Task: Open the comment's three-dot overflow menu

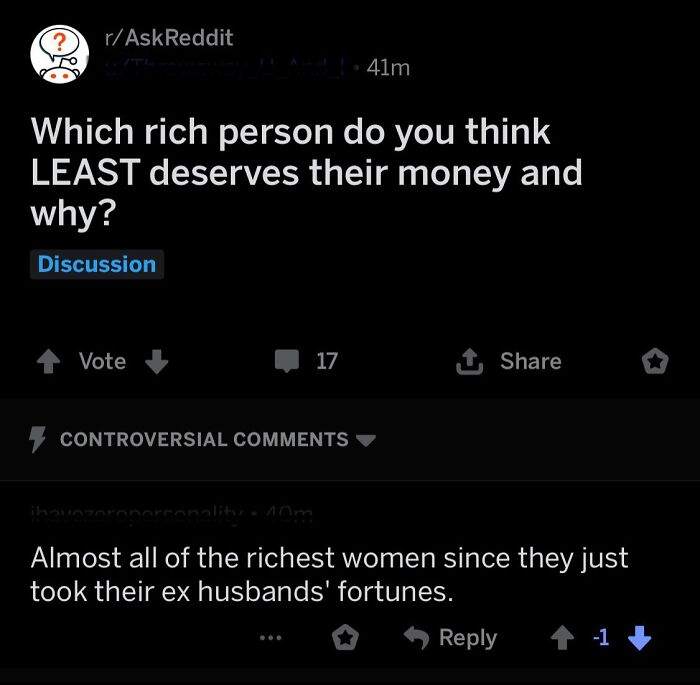Action: pos(271,638)
